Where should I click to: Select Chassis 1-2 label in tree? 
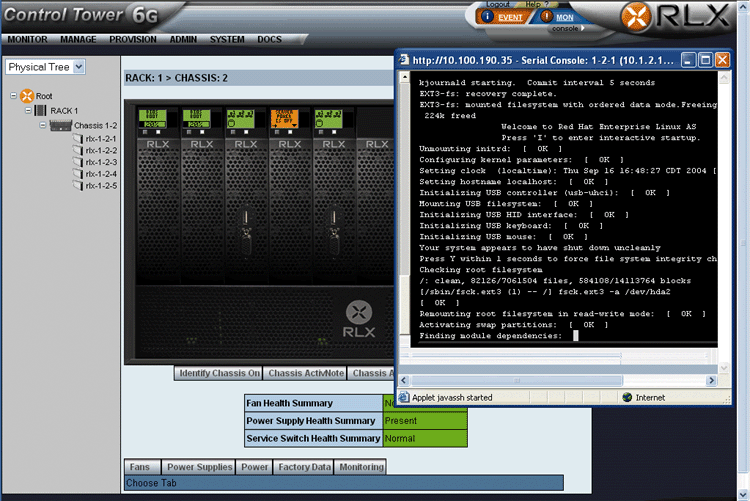click(96, 126)
